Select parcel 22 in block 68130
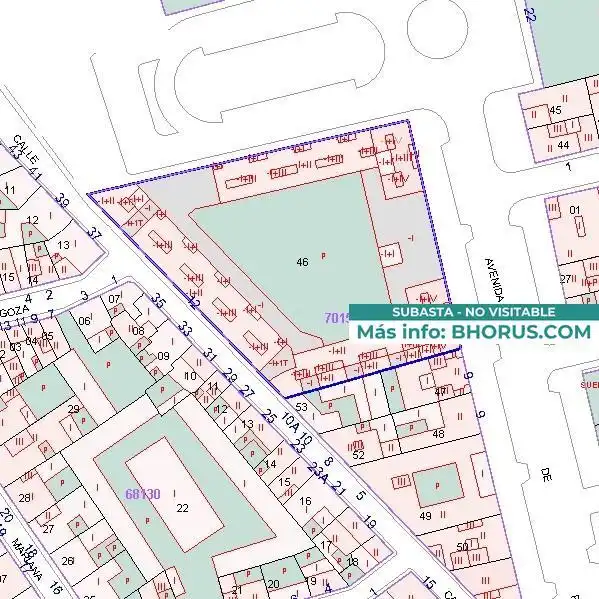 coord(182,508)
